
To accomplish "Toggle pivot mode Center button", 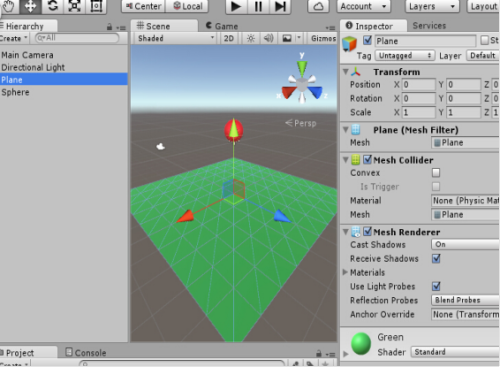I will (143, 6).
